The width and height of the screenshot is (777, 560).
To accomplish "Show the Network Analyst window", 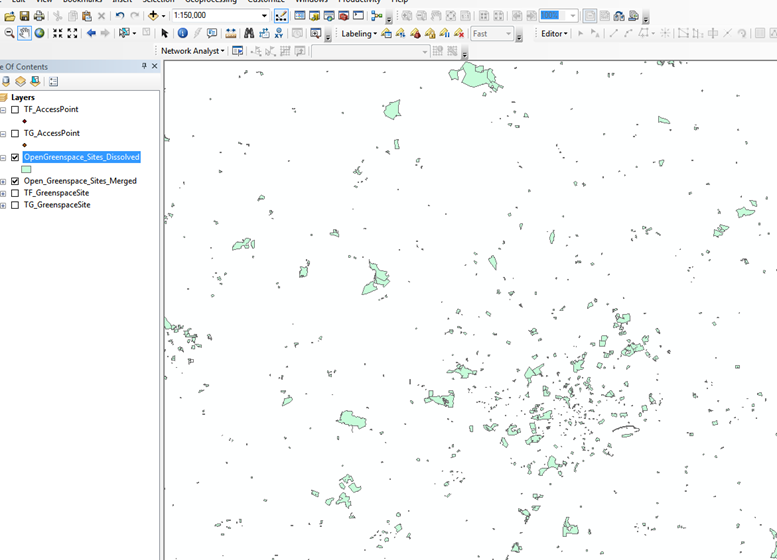I will pos(237,51).
